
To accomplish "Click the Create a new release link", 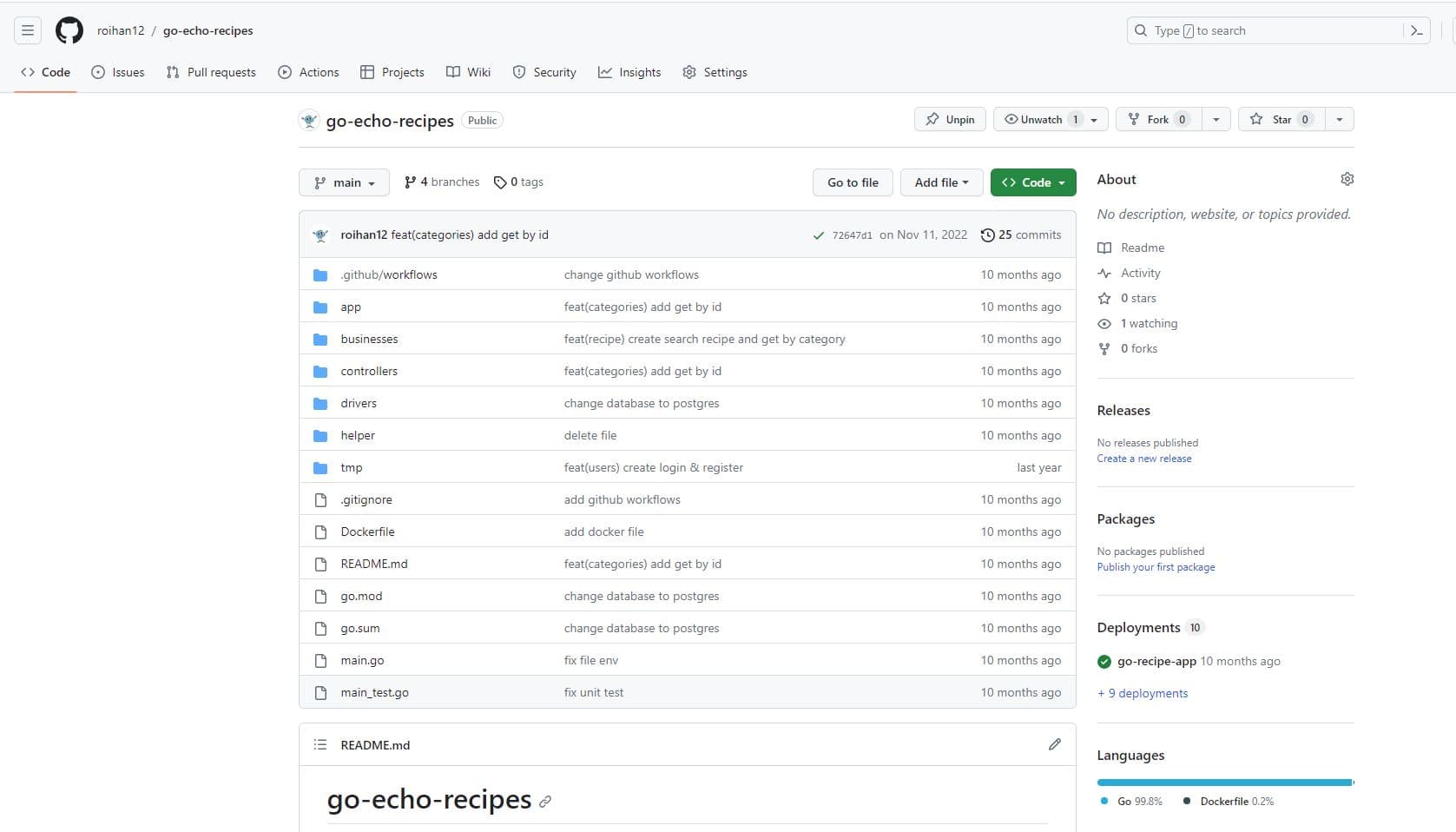I will (x=1143, y=458).
